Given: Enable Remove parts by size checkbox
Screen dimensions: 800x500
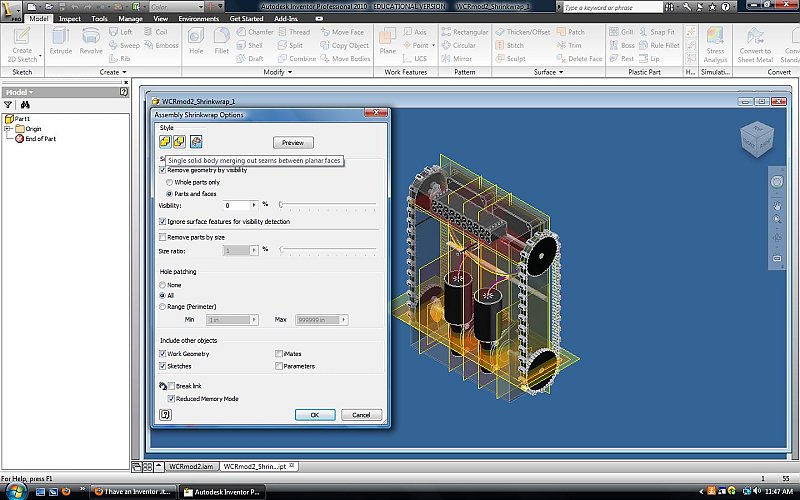Looking at the screenshot, I should pos(163,237).
